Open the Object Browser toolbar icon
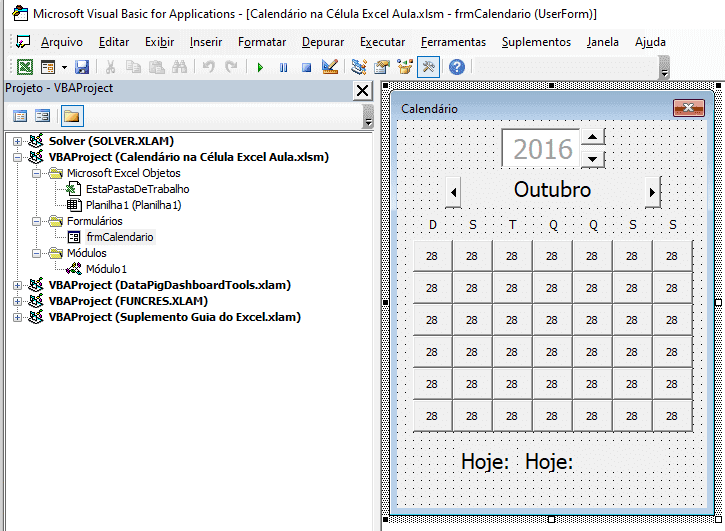Screen dimensions: 725x531 (405, 67)
